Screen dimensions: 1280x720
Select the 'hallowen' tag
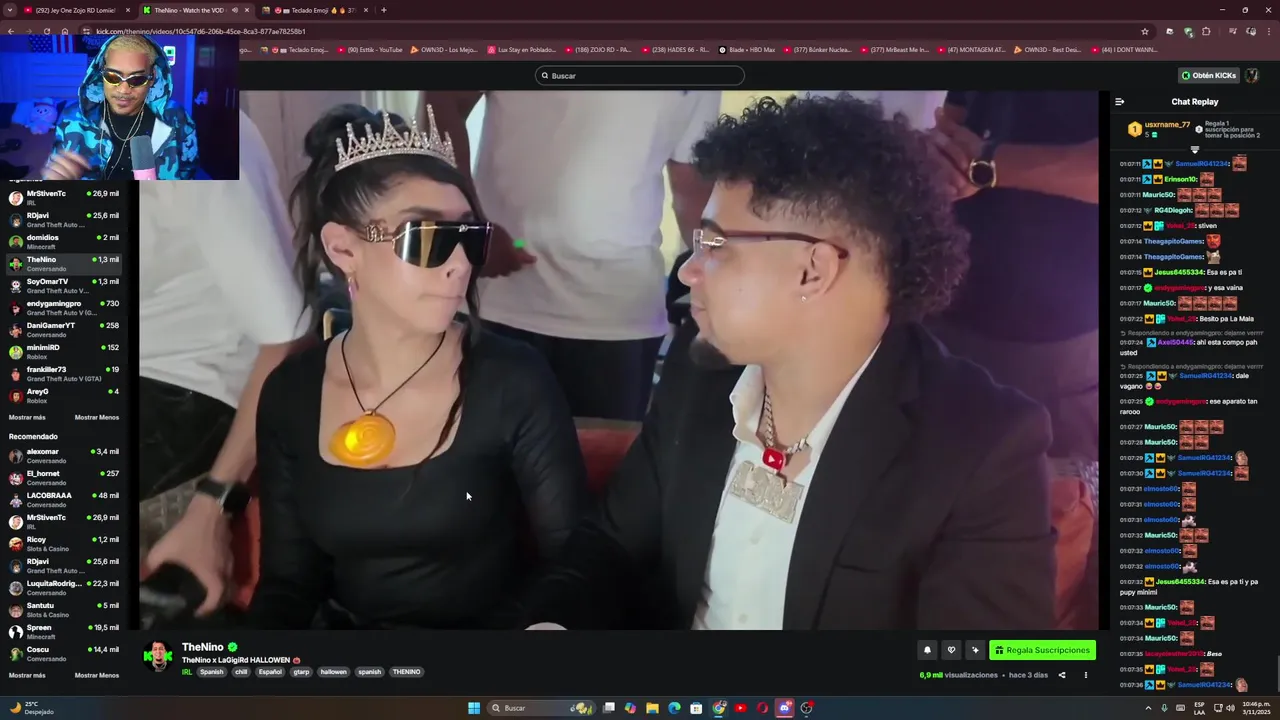tap(333, 672)
